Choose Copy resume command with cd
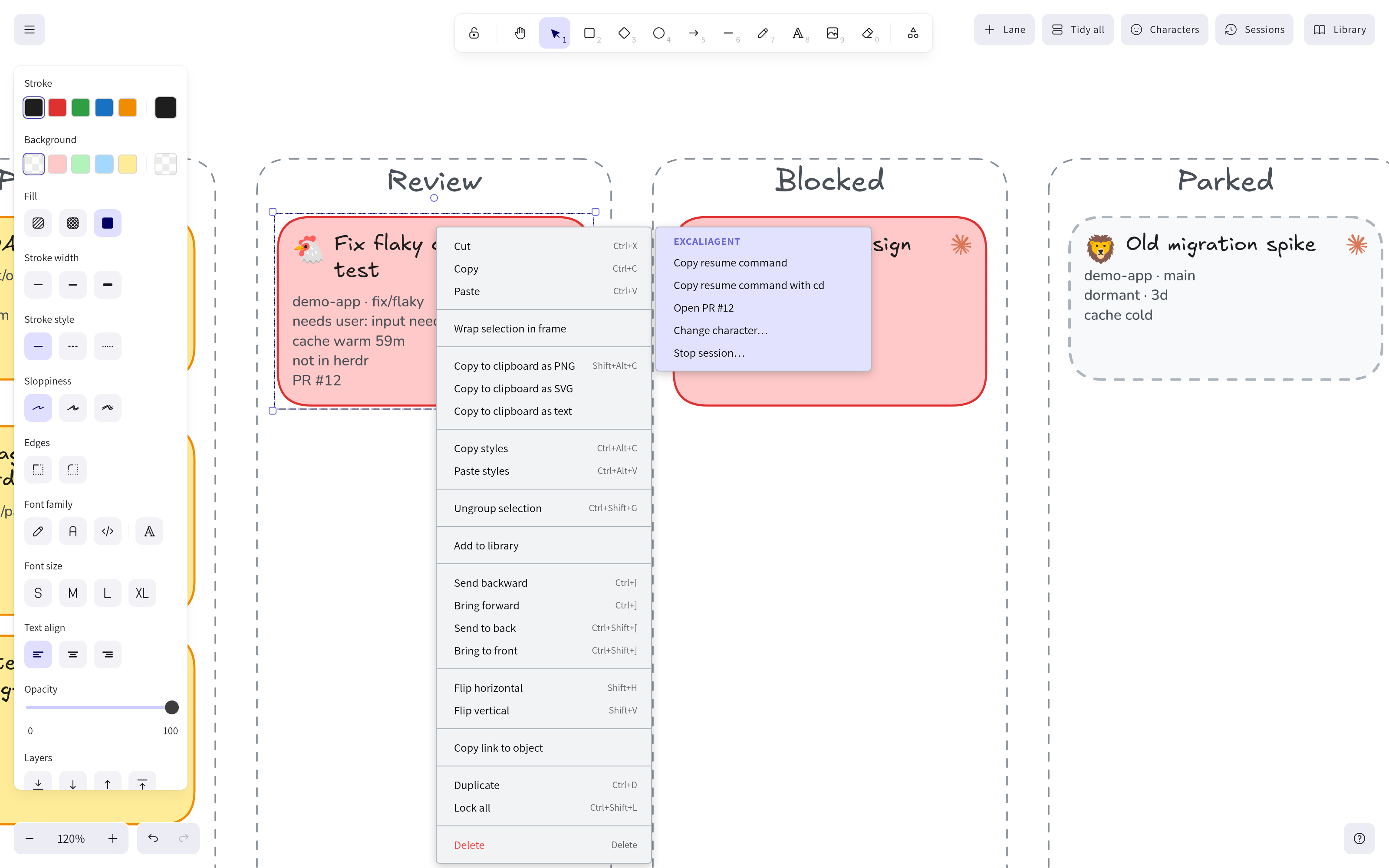 764,285
